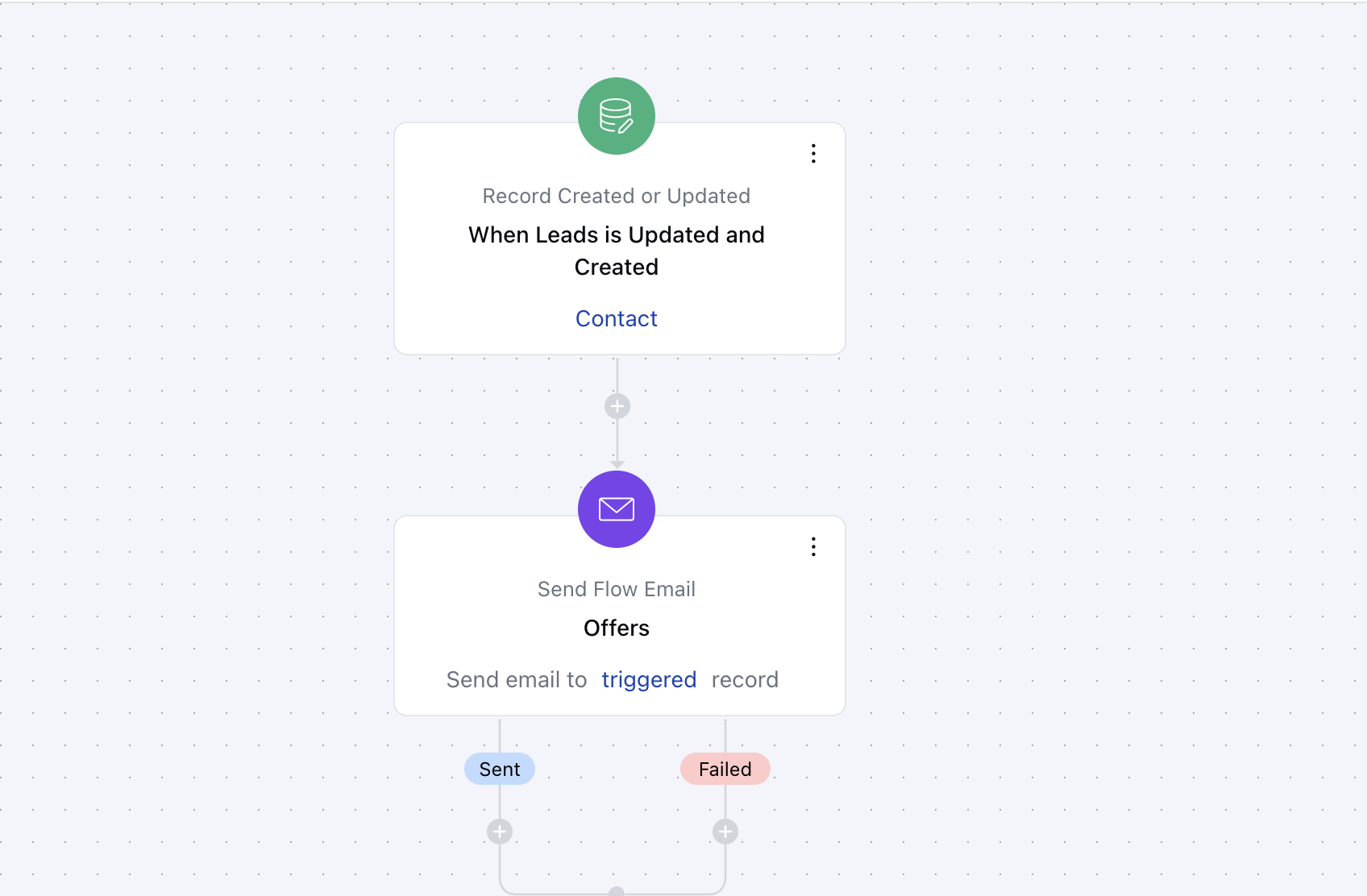Click the Send Flow Email heading
Image resolution: width=1367 pixels, height=896 pixels.
(x=617, y=589)
